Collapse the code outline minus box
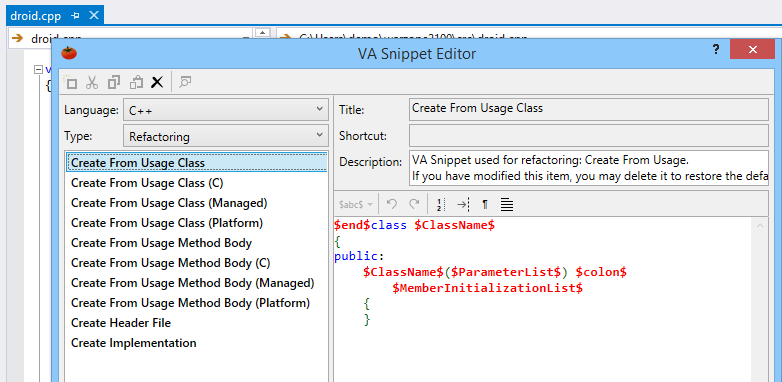The width and height of the screenshot is (782, 382). 38,69
